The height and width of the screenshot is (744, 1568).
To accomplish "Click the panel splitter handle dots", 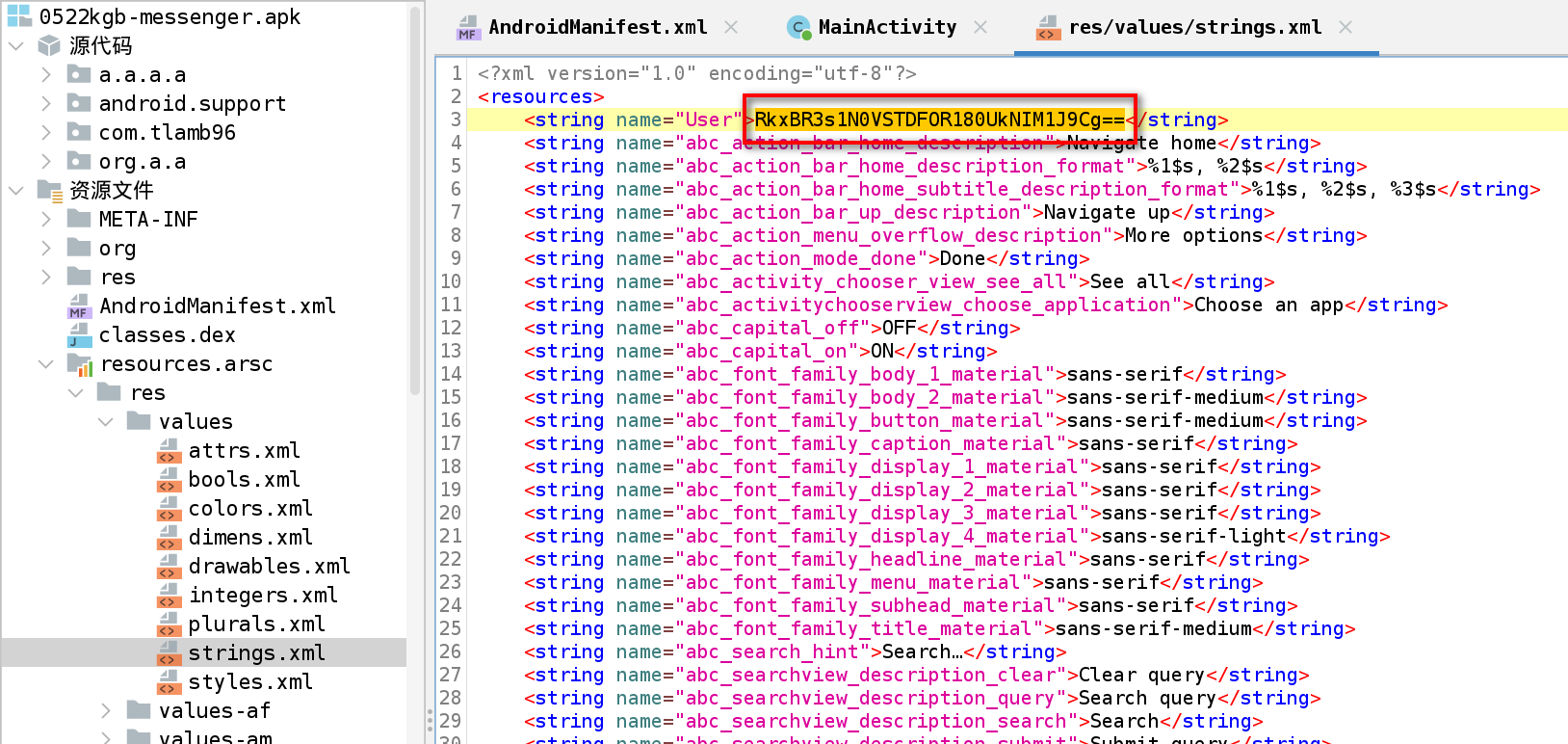I will click(430, 721).
